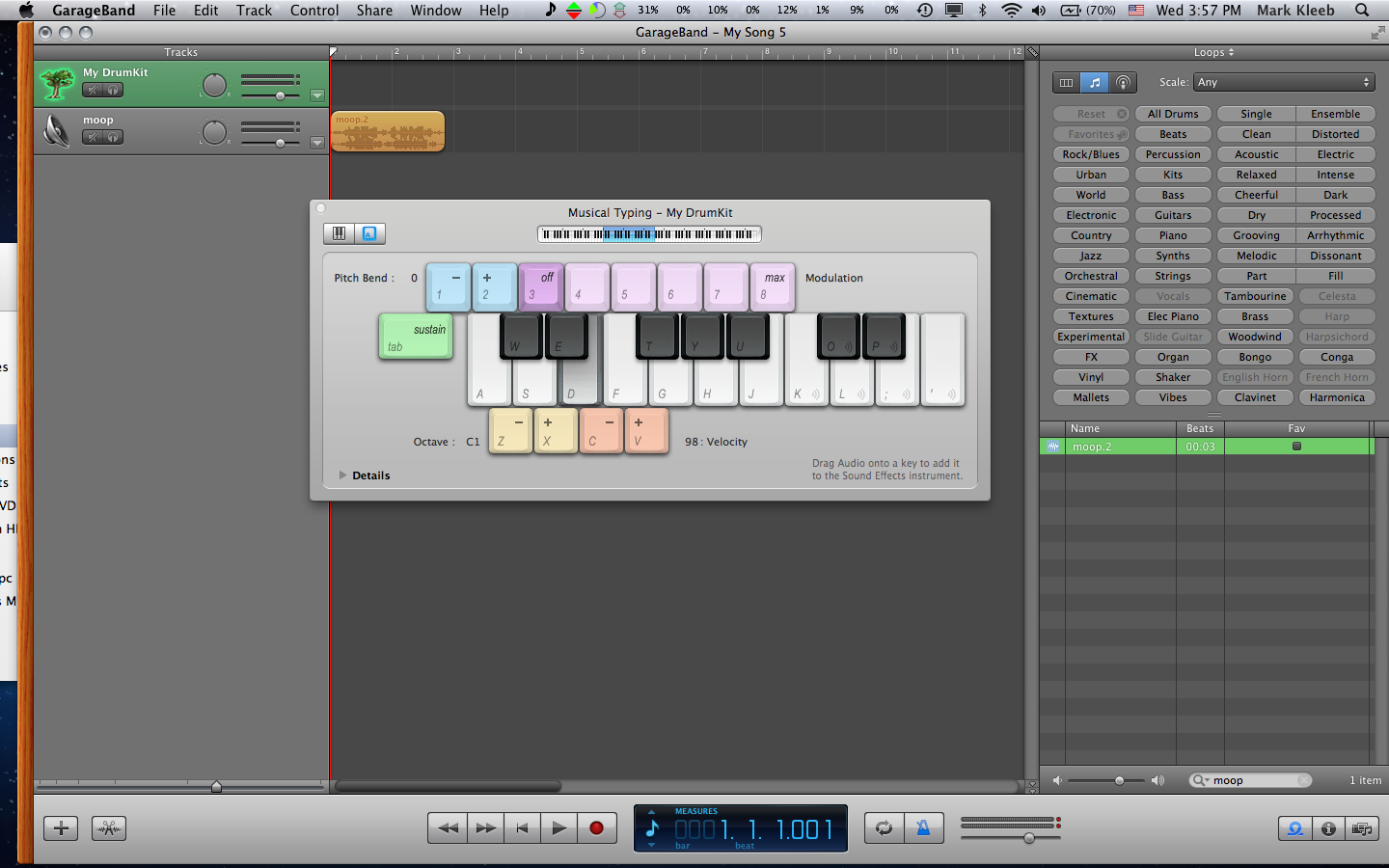The width and height of the screenshot is (1389, 868).
Task: Click the My DrumKit tree instrument icon
Action: click(x=57, y=84)
